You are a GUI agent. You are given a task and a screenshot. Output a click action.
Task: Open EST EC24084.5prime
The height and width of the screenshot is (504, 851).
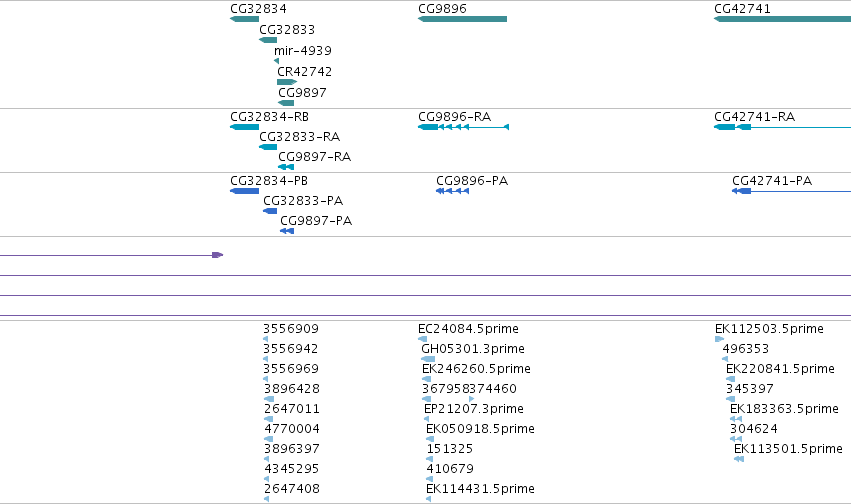(468, 329)
